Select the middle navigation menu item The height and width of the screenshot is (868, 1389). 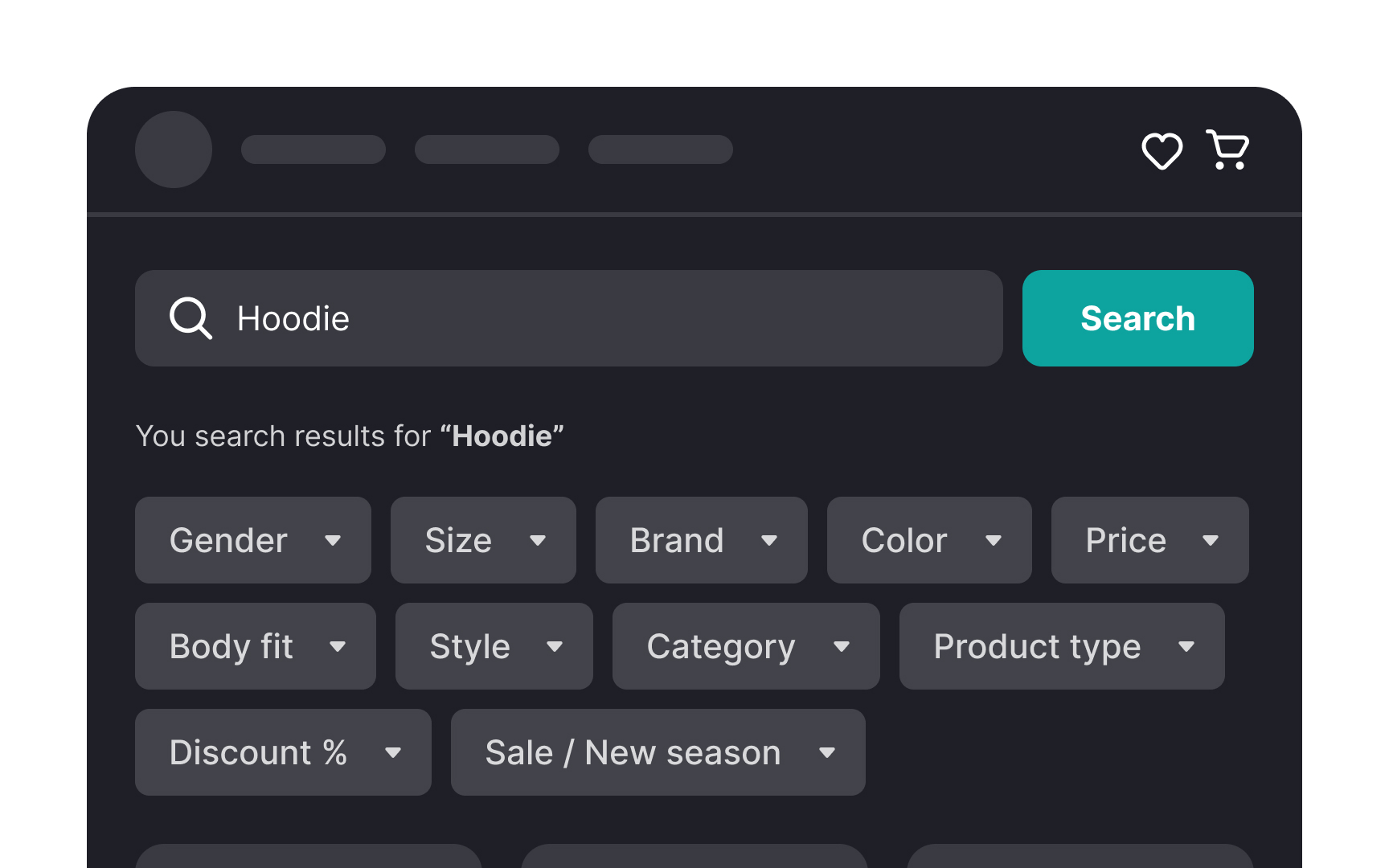point(487,149)
